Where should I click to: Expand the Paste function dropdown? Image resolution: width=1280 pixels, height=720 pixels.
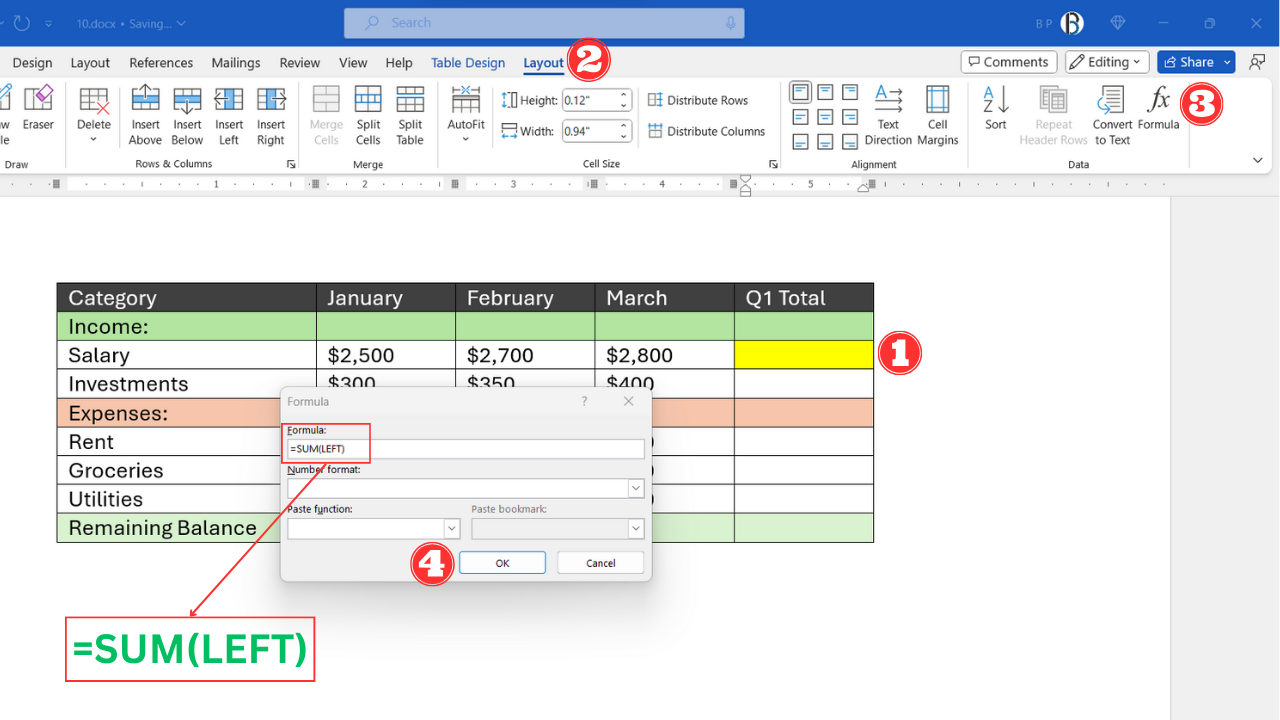click(451, 528)
